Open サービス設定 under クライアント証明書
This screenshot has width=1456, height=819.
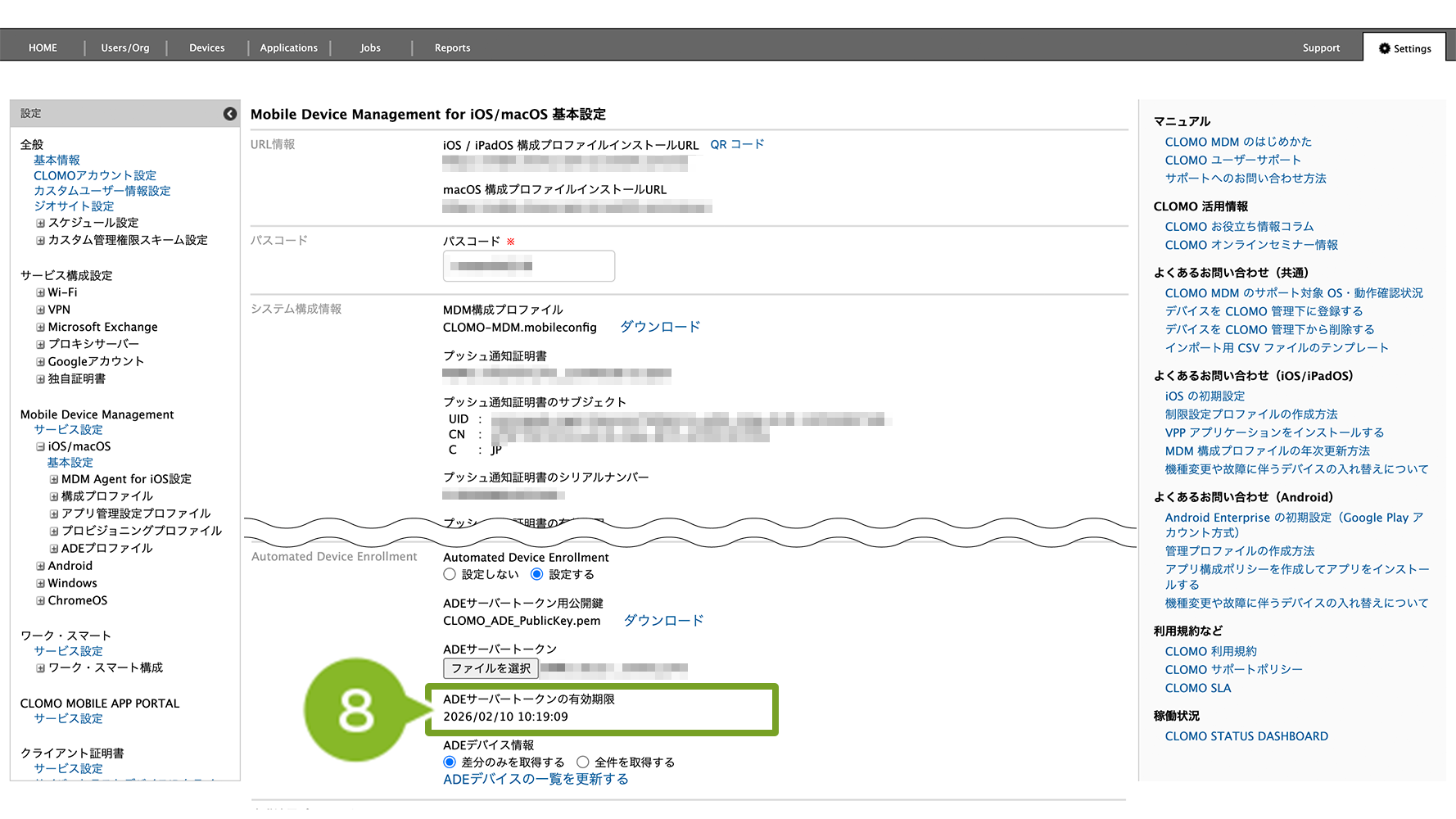(x=68, y=768)
